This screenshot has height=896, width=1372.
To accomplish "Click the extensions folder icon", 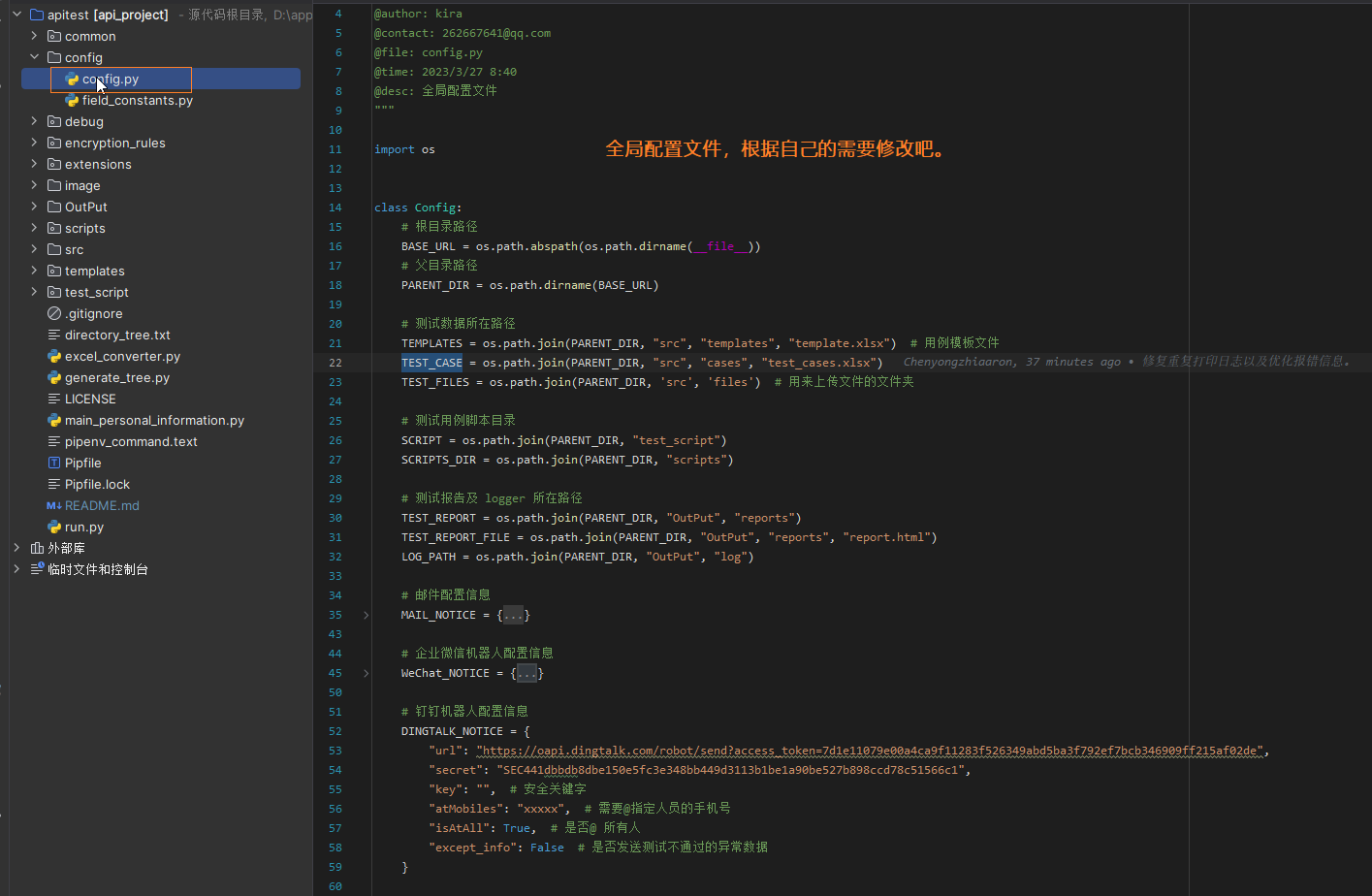I will [x=54, y=164].
